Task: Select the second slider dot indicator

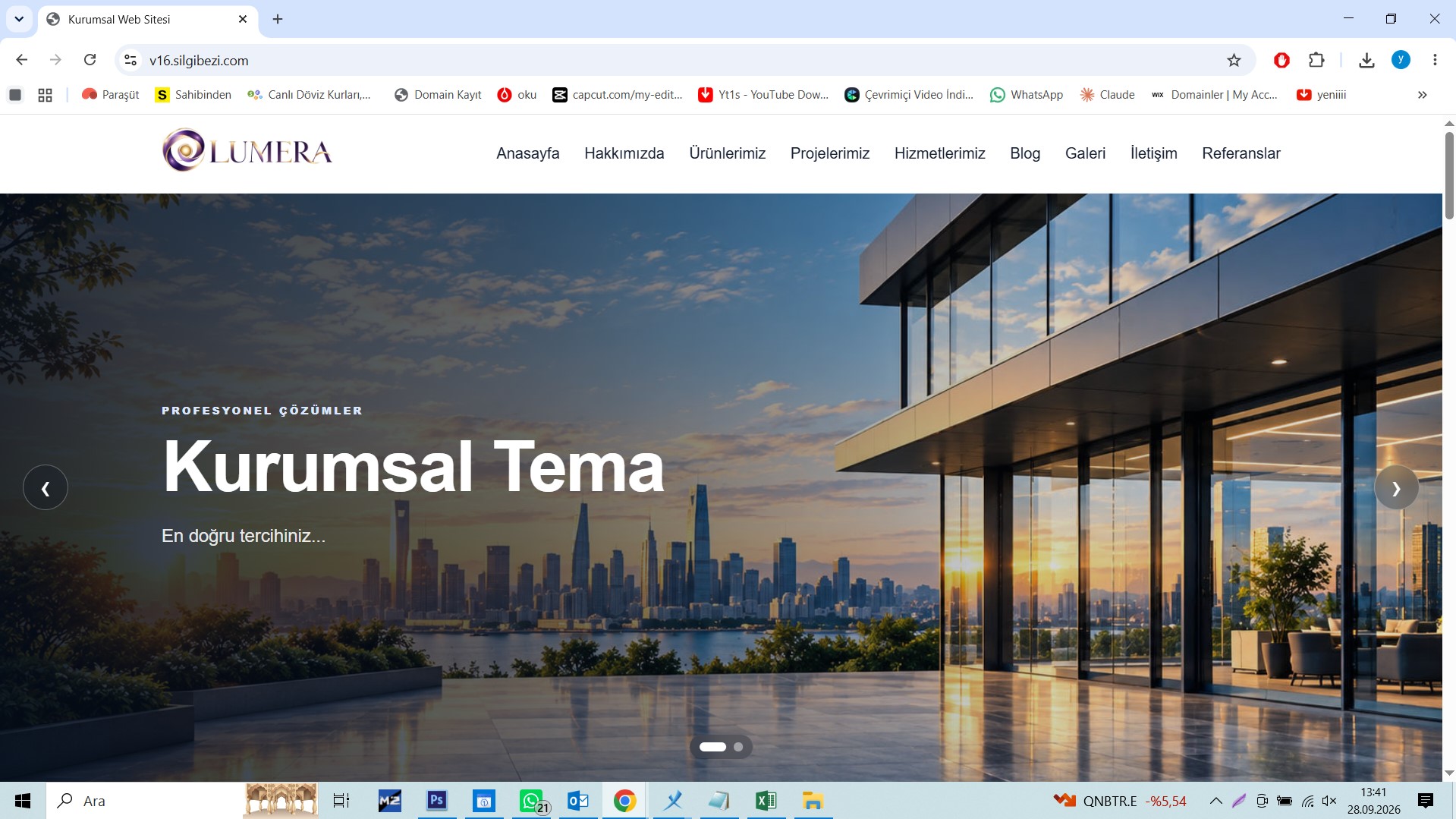Action: (738, 747)
